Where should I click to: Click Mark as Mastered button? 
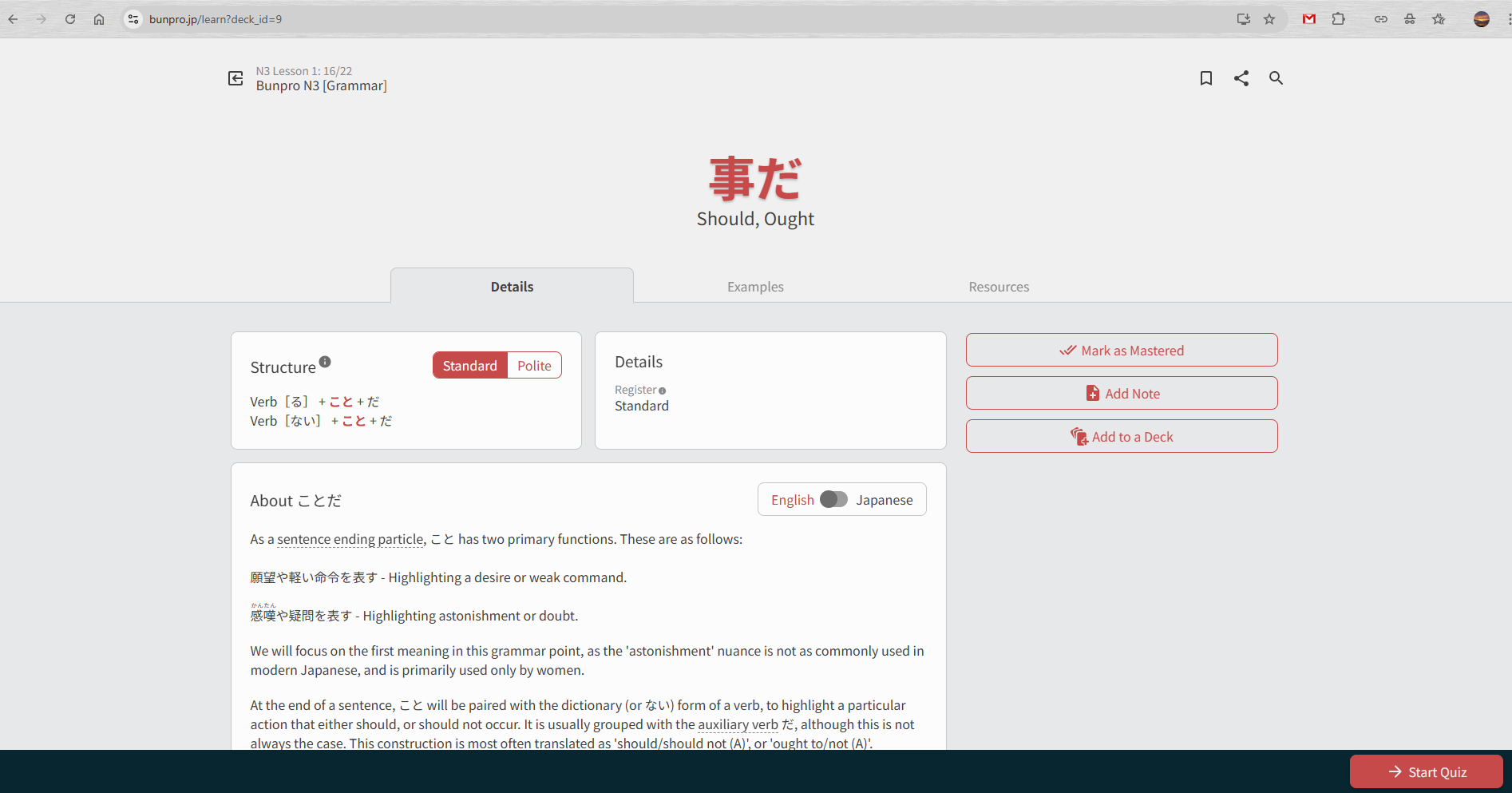(1121, 351)
